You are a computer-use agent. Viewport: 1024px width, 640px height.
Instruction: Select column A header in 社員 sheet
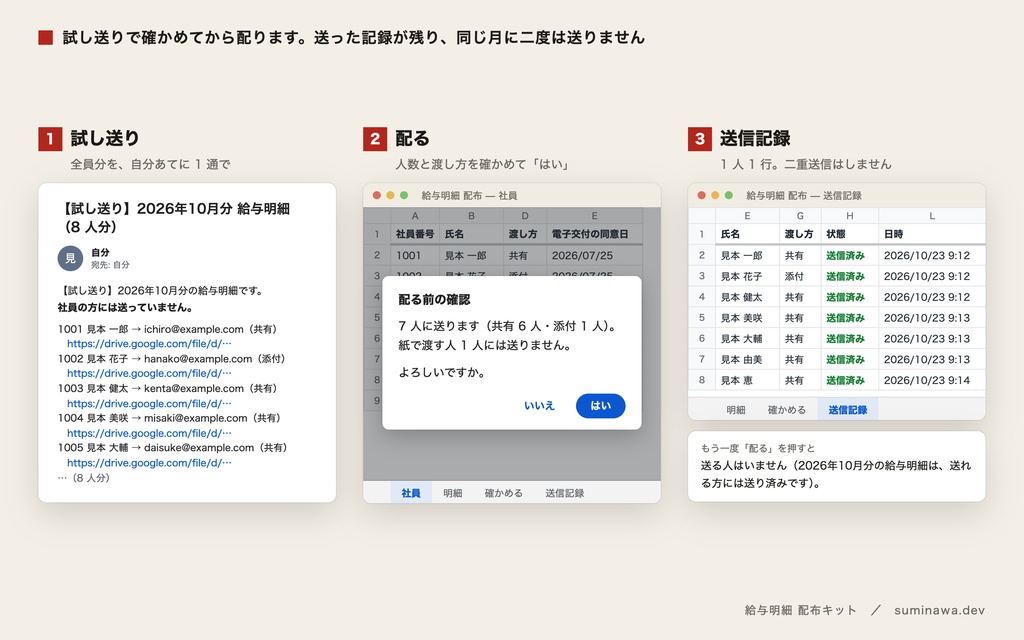415,216
